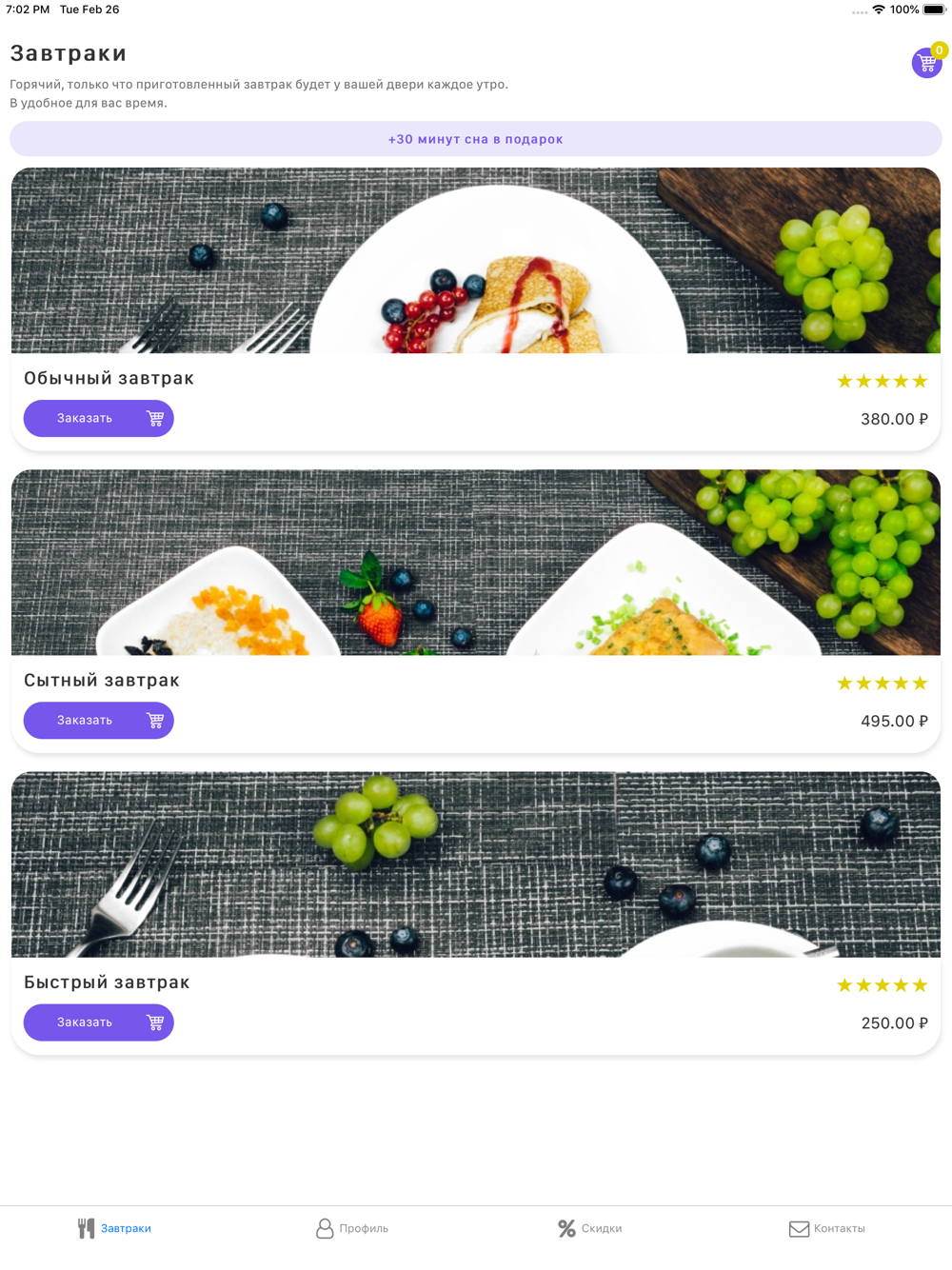Open the shopping cart icon with badge
Image resolution: width=952 pixels, height=1270 pixels.
tap(927, 62)
